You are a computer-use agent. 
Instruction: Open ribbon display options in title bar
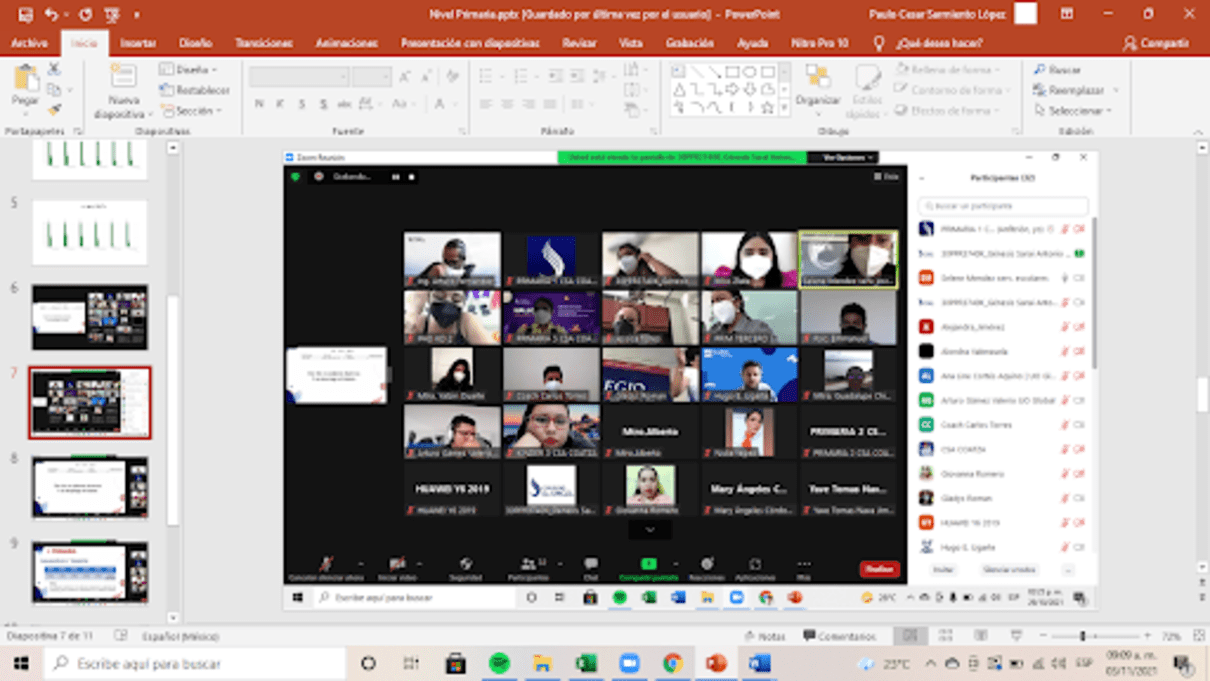[x=1067, y=14]
